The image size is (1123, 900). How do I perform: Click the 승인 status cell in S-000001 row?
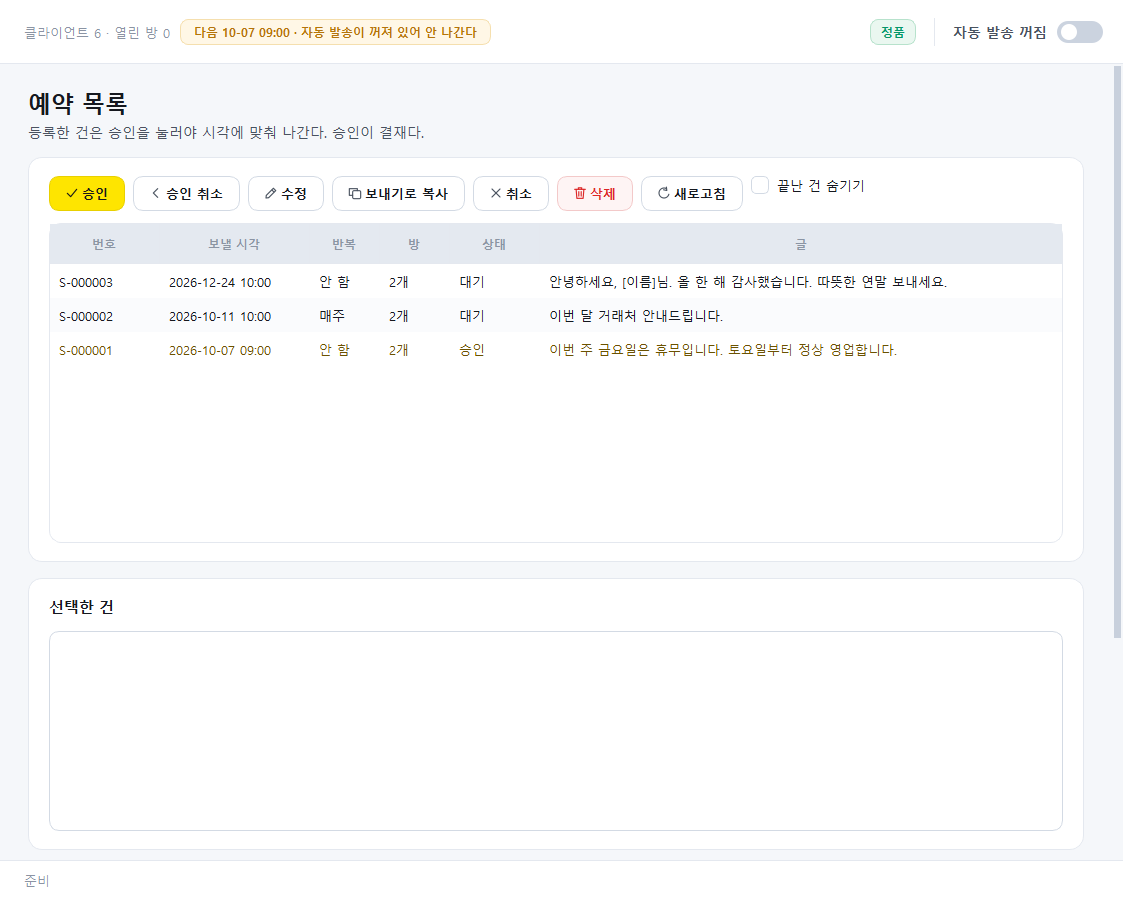[472, 350]
